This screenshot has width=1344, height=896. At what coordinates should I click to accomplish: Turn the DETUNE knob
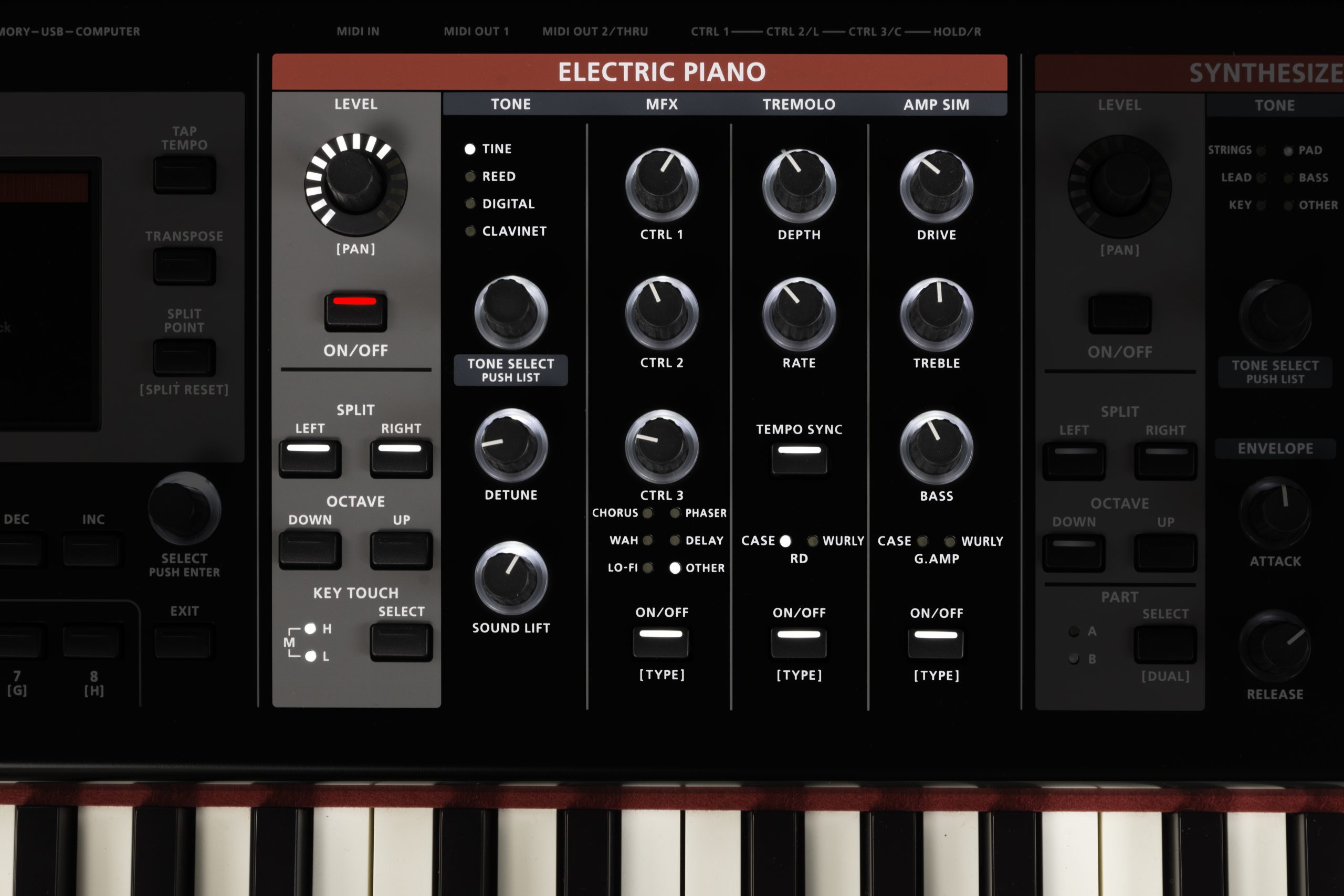tap(510, 451)
